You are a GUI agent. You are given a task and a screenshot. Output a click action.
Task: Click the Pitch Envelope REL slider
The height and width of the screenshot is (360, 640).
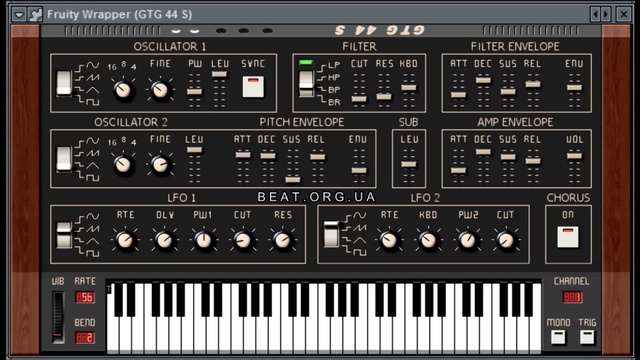click(x=317, y=157)
